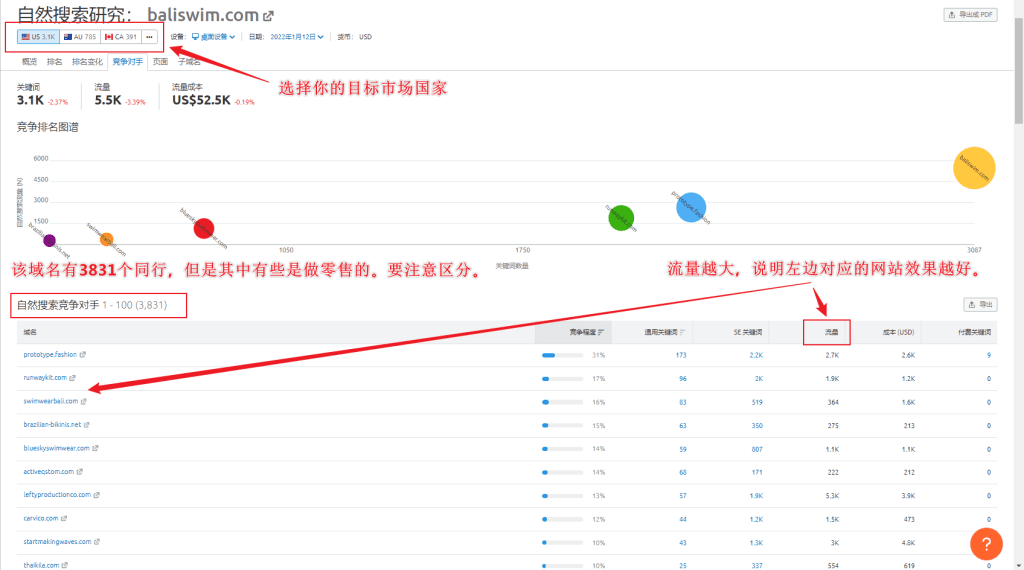Switch to CA 391 country database

(x=121, y=37)
